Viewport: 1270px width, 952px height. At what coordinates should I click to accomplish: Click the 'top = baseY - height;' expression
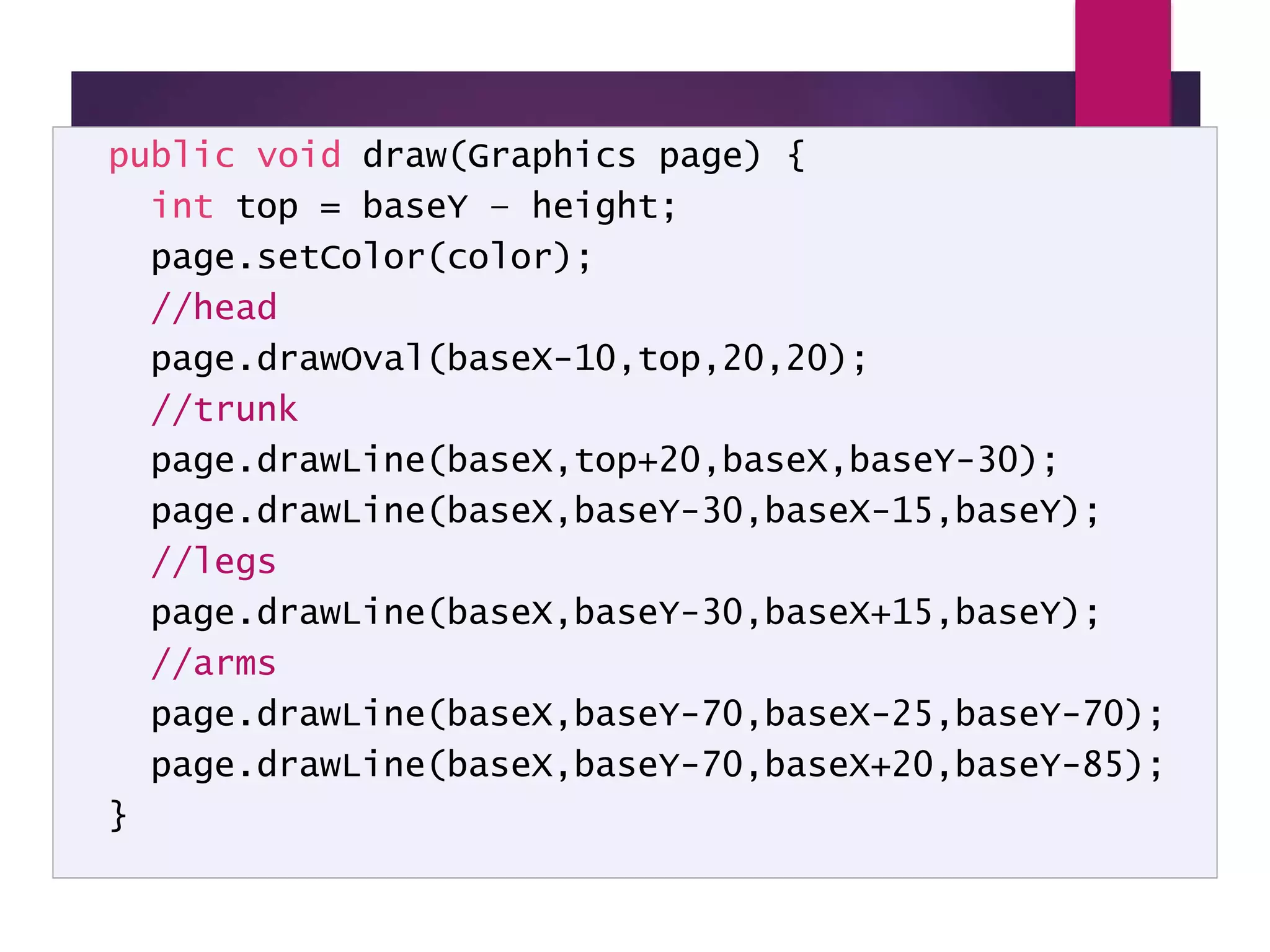(456, 206)
